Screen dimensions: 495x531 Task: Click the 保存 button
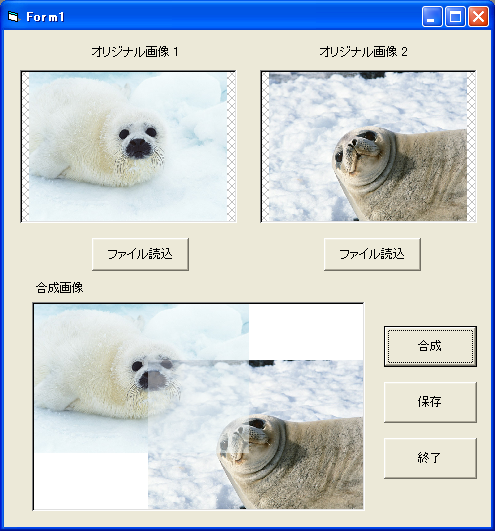[x=430, y=402]
